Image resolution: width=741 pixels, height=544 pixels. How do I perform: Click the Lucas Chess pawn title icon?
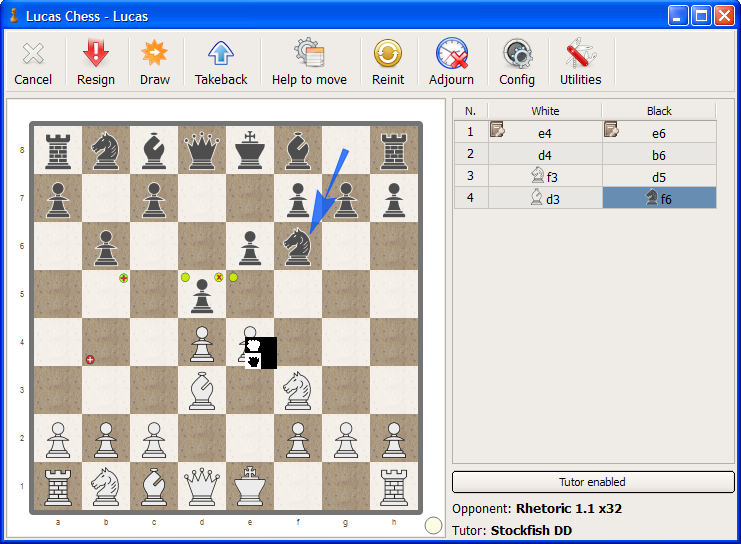(x=15, y=15)
